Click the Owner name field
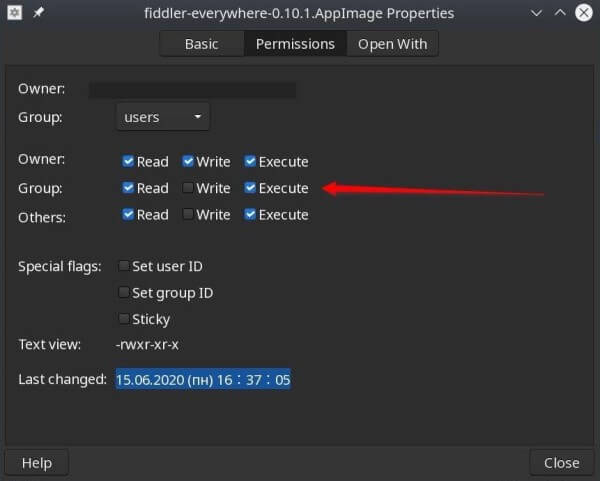This screenshot has width=600, height=481. pyautogui.click(x=192, y=90)
